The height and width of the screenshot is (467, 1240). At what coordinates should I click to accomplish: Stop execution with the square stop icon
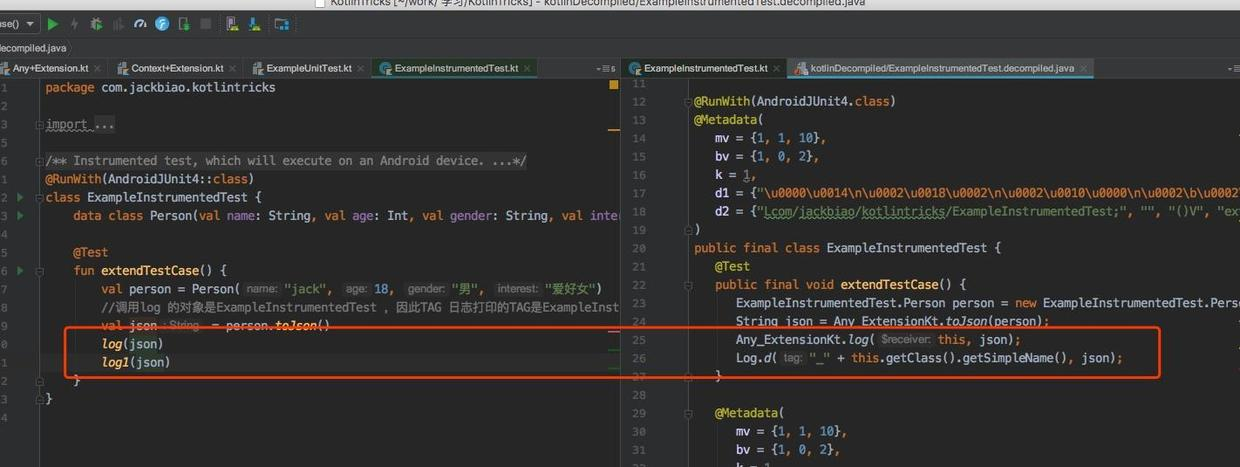(x=206, y=24)
